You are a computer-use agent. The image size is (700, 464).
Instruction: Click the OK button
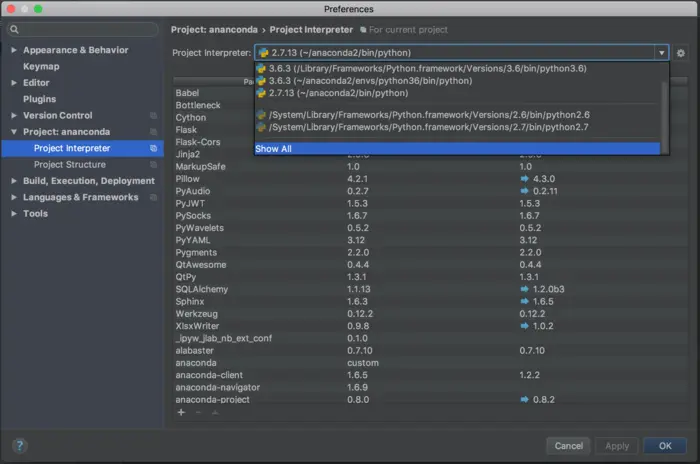[x=665, y=446]
